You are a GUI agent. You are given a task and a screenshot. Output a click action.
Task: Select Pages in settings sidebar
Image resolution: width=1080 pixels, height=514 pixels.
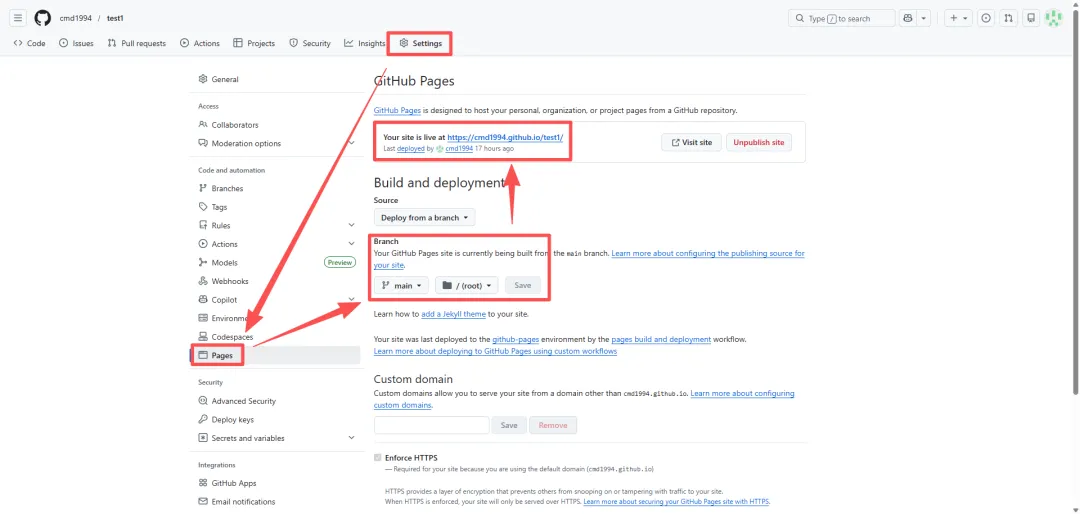tap(276, 356)
